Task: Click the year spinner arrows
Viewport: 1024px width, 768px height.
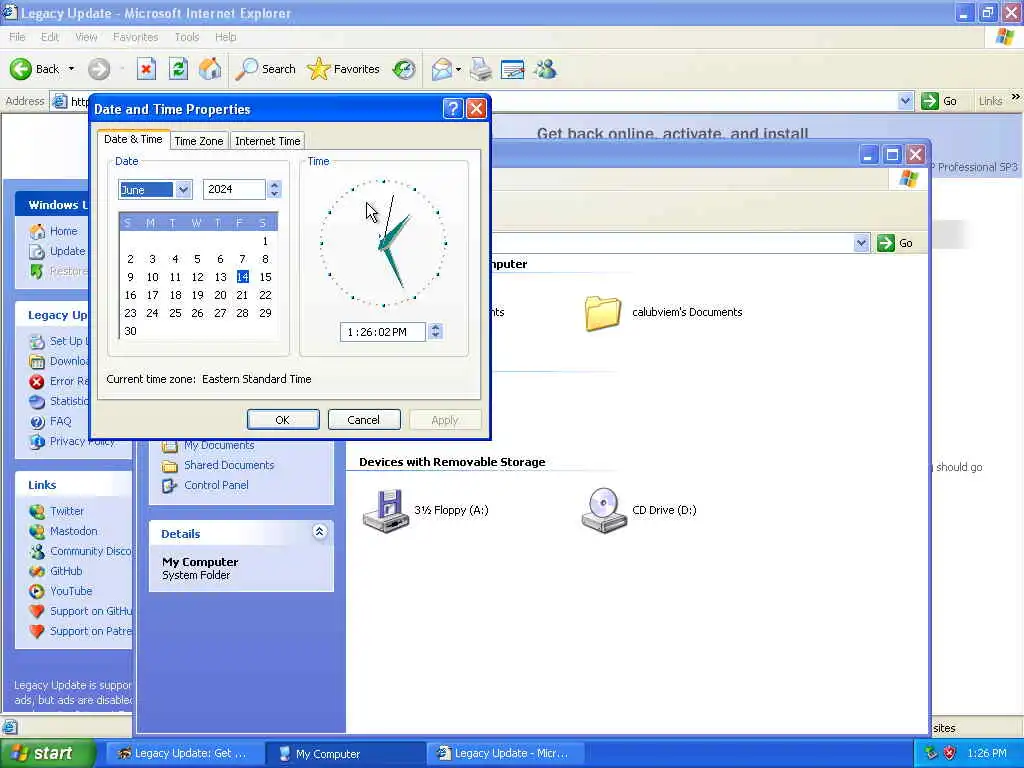Action: (274, 189)
